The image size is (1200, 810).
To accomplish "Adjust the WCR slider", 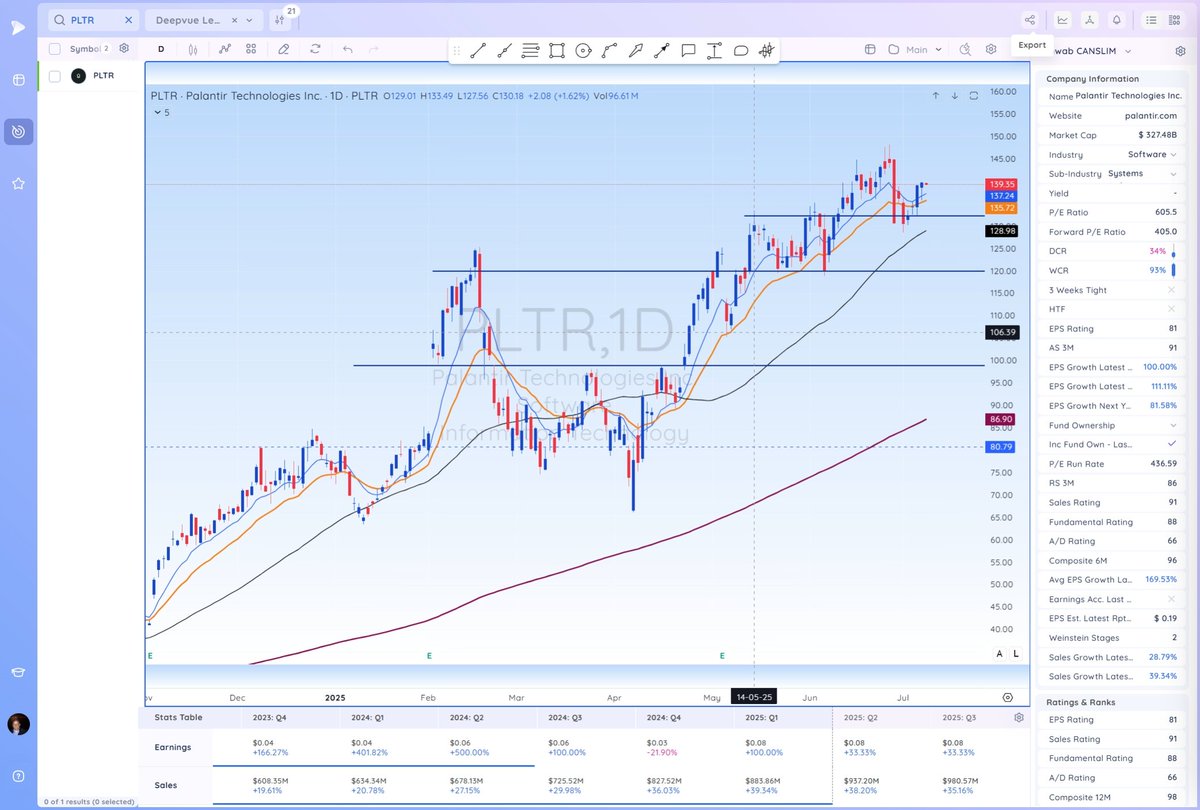I will pyautogui.click(x=1172, y=270).
